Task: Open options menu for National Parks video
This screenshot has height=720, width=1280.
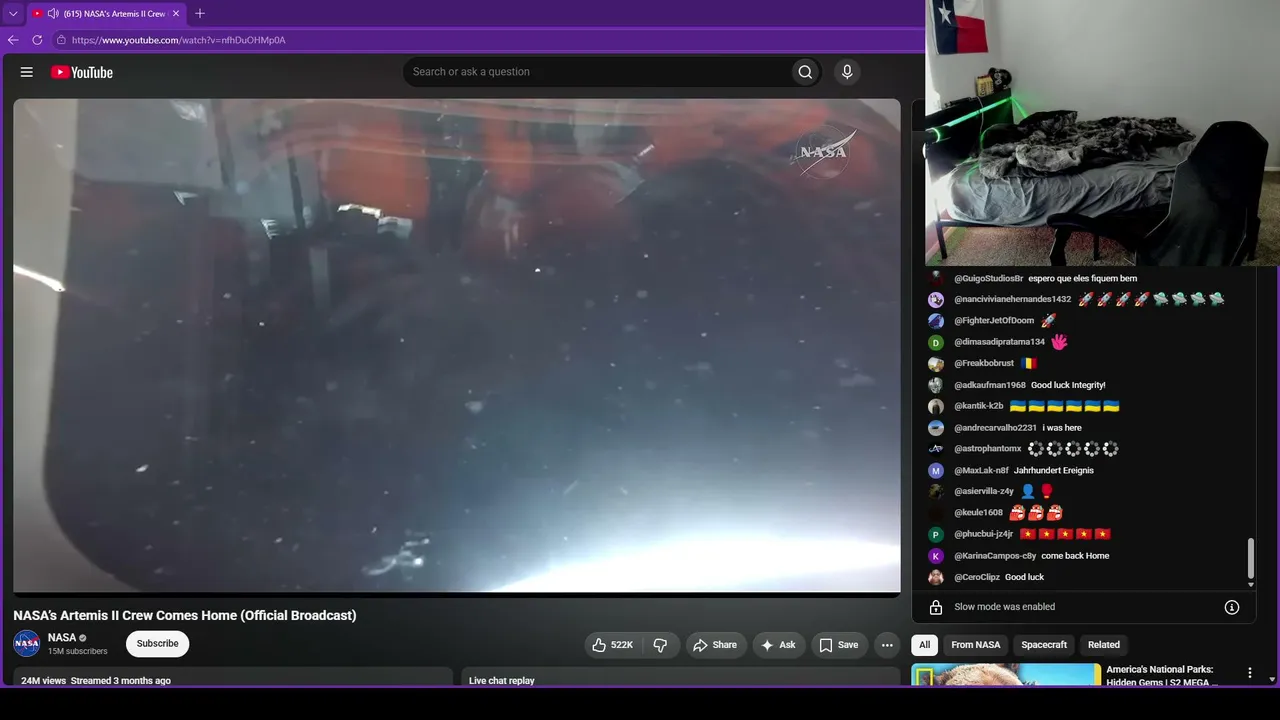Action: (1249, 673)
